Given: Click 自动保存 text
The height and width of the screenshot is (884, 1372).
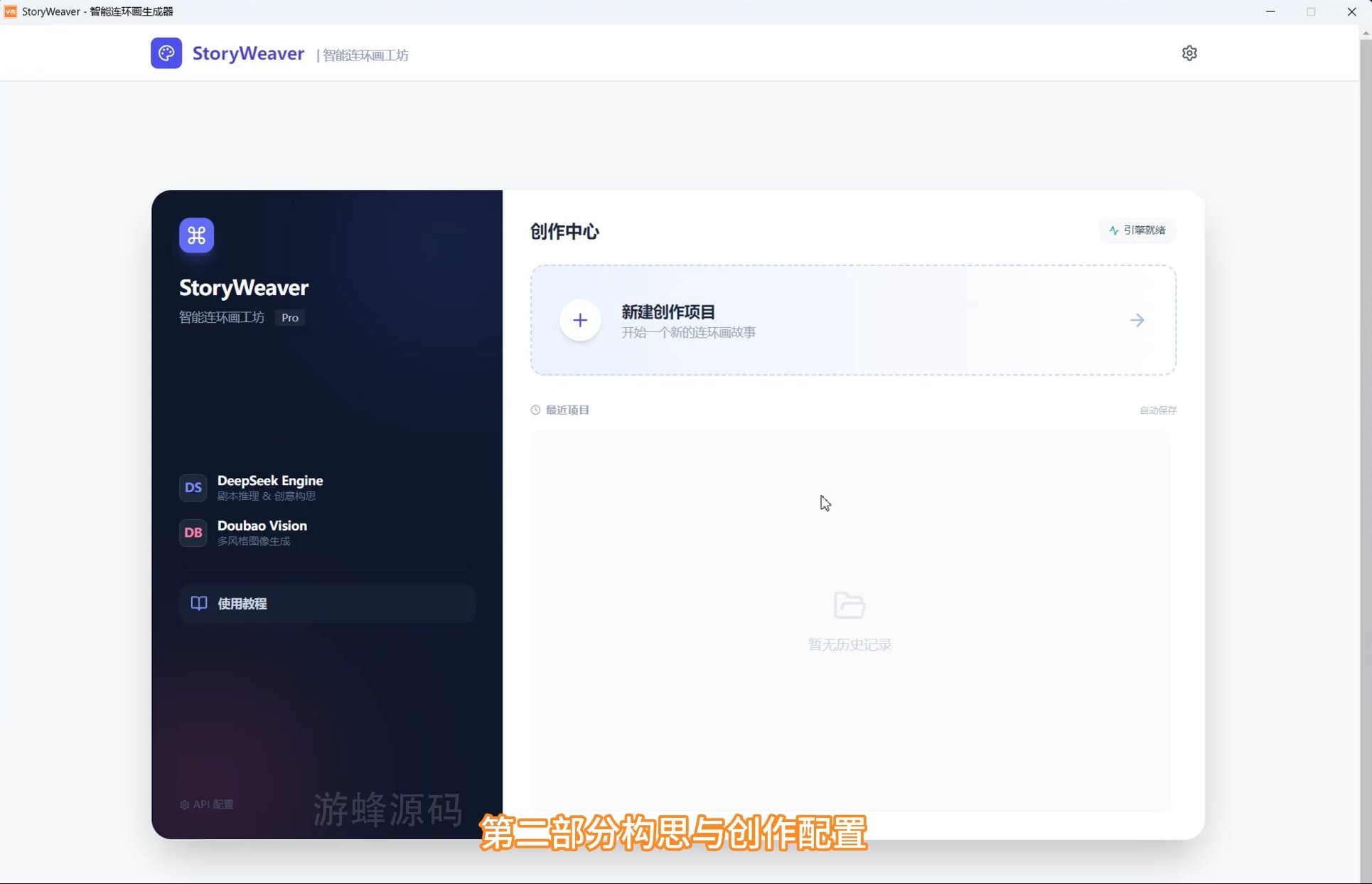Looking at the screenshot, I should pos(1158,410).
